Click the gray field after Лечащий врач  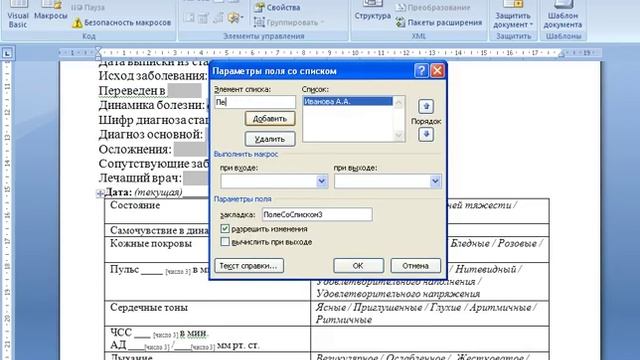[x=196, y=178]
